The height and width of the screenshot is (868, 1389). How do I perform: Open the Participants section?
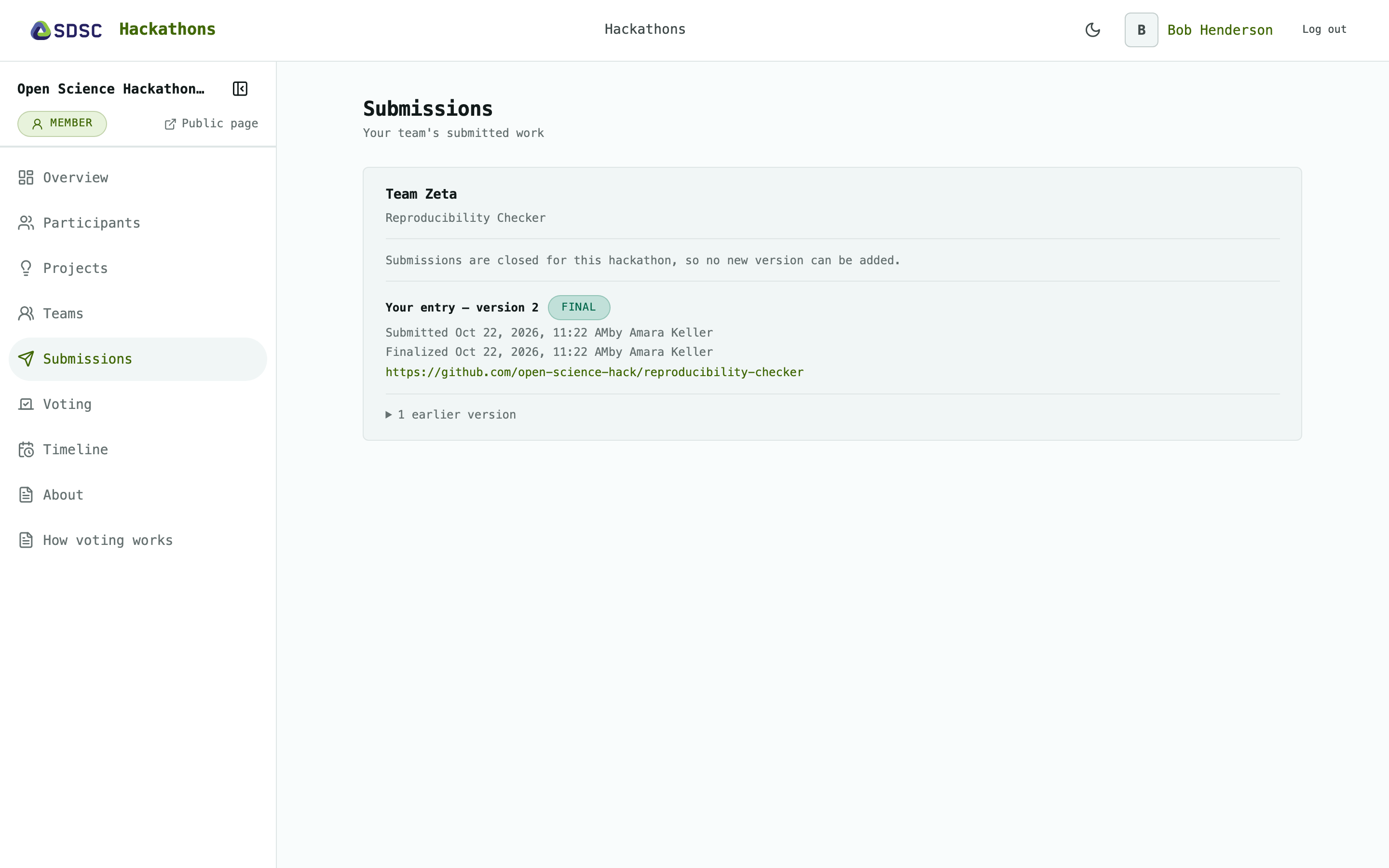coord(138,223)
